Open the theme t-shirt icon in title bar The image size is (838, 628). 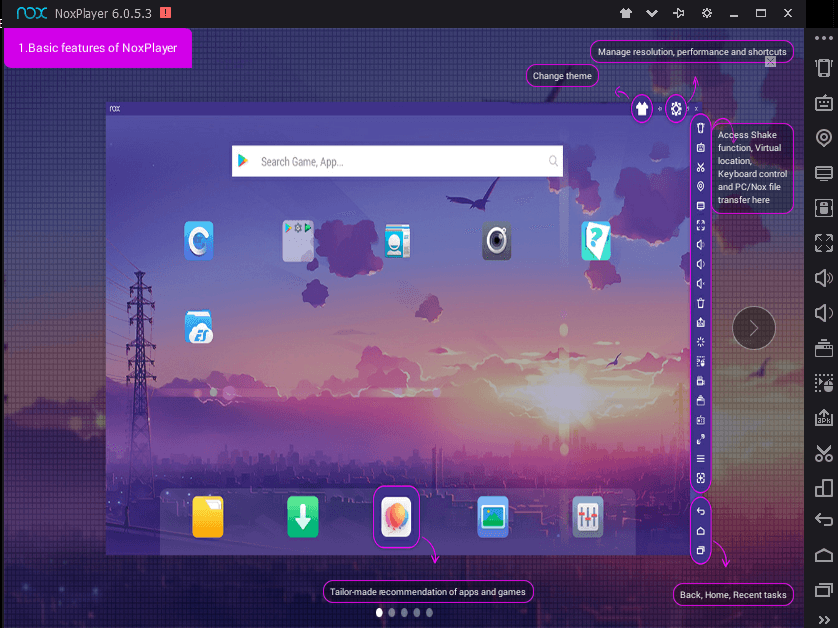pos(626,13)
